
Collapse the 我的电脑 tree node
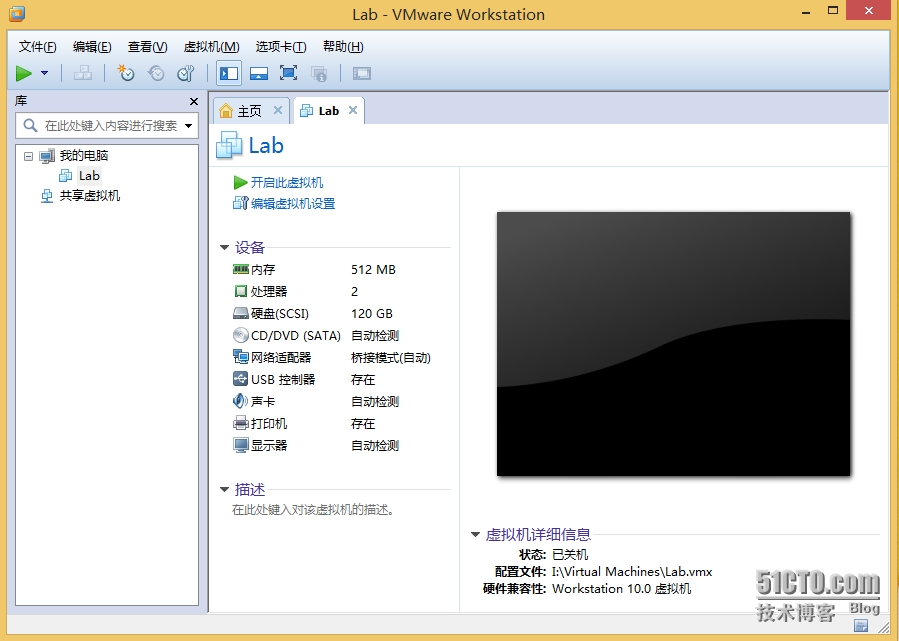click(28, 156)
